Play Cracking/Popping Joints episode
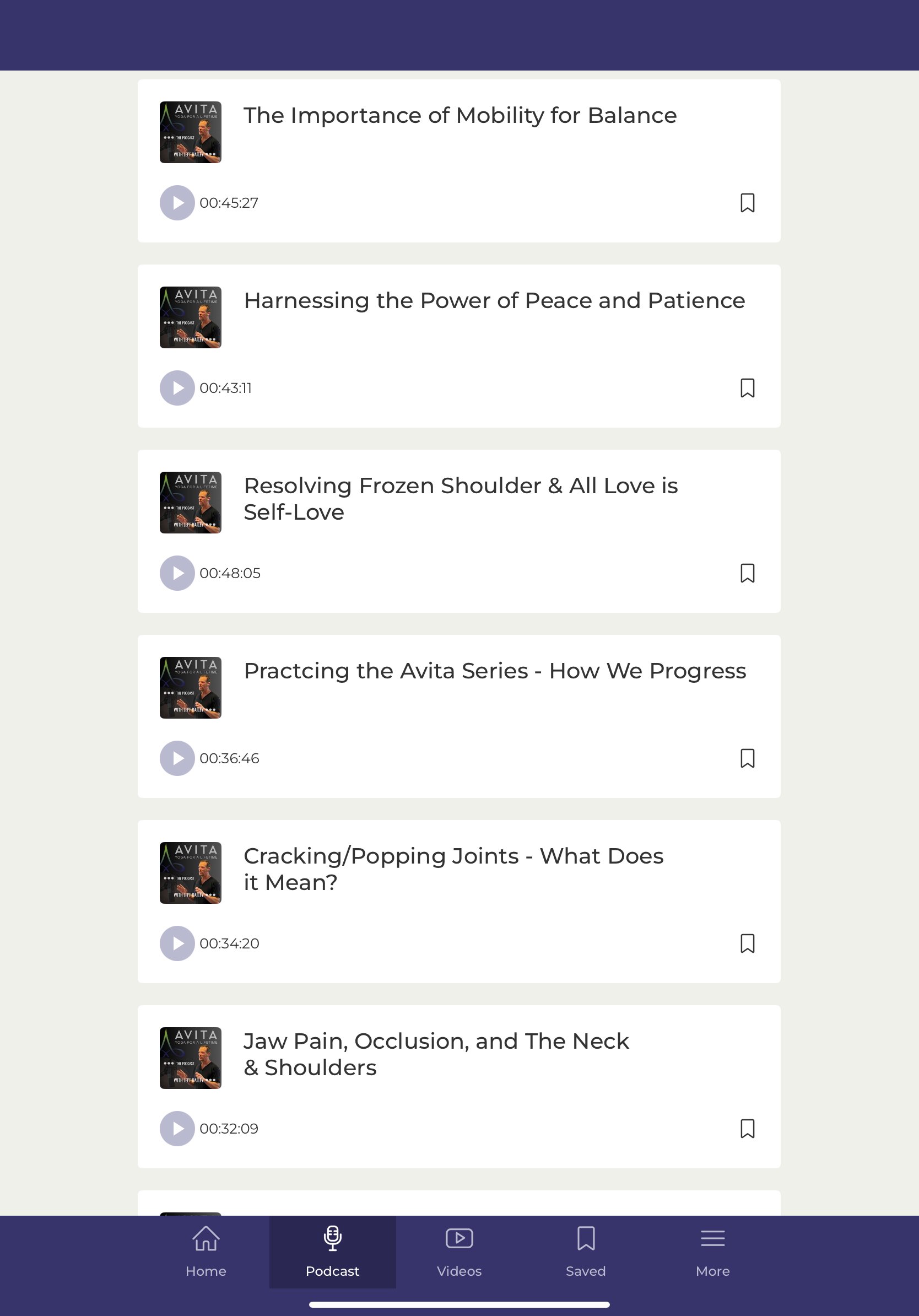The height and width of the screenshot is (1316, 919). pyautogui.click(x=177, y=943)
